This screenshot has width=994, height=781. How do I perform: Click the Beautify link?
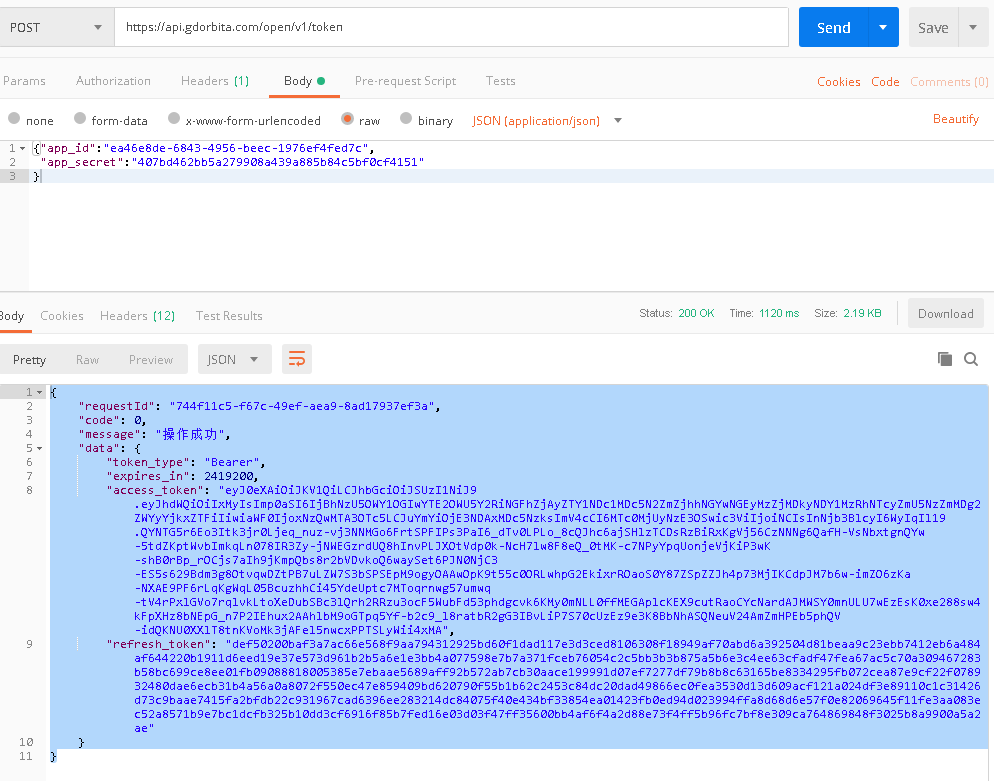(x=955, y=119)
